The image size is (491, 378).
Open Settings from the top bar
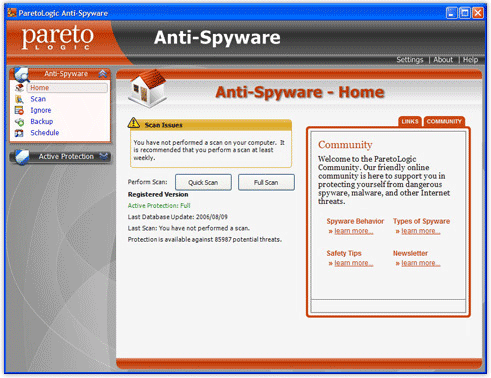pos(410,60)
